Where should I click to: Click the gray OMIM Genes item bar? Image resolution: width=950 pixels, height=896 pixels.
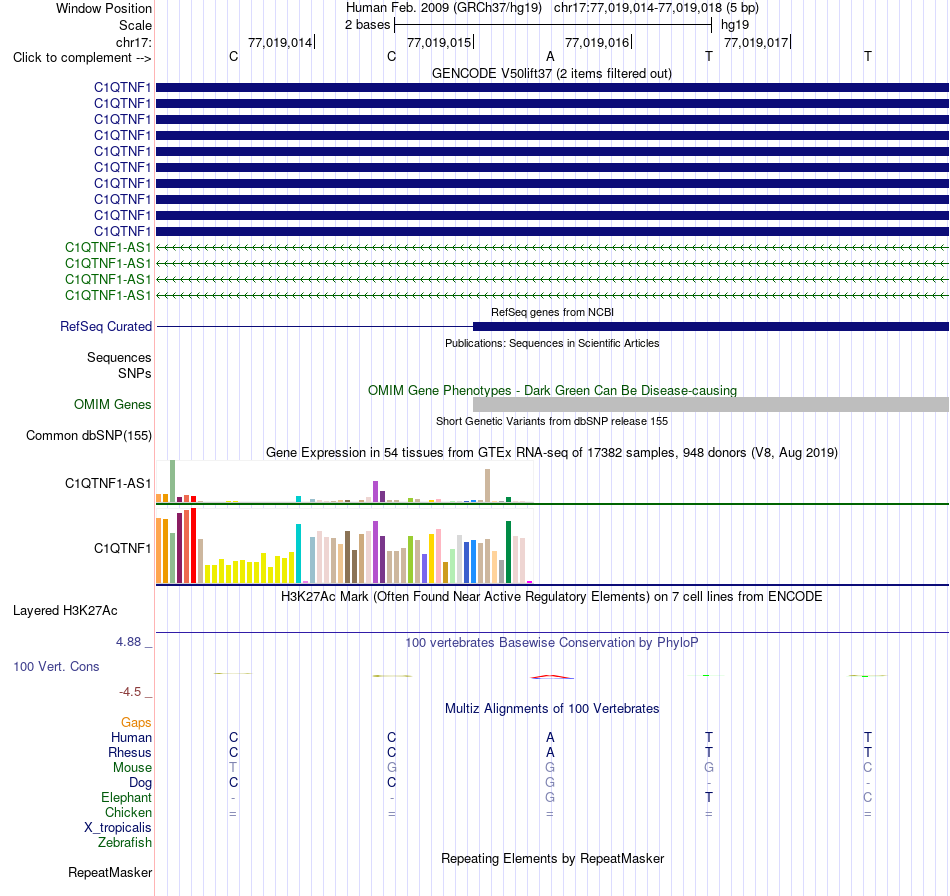click(x=711, y=404)
